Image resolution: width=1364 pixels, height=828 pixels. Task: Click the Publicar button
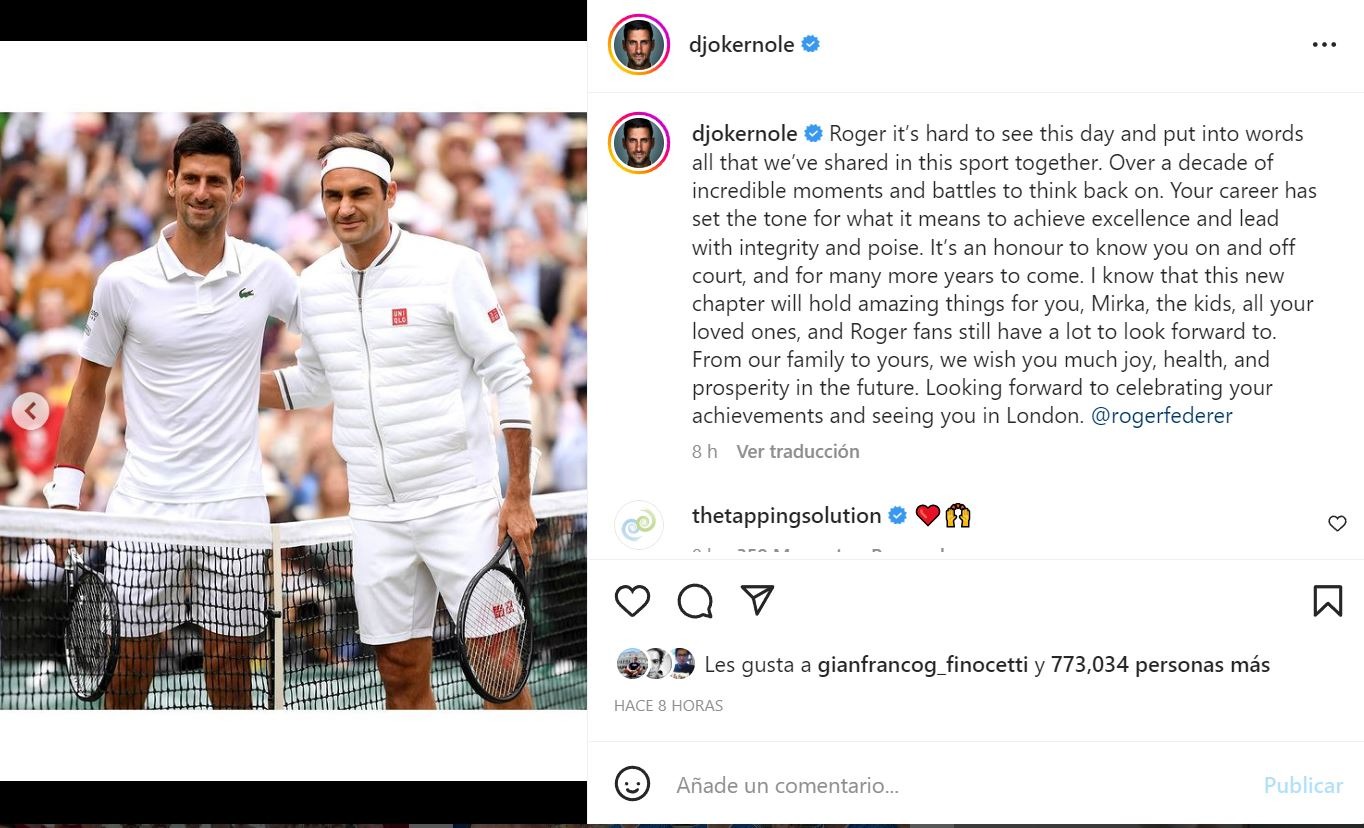(1303, 785)
